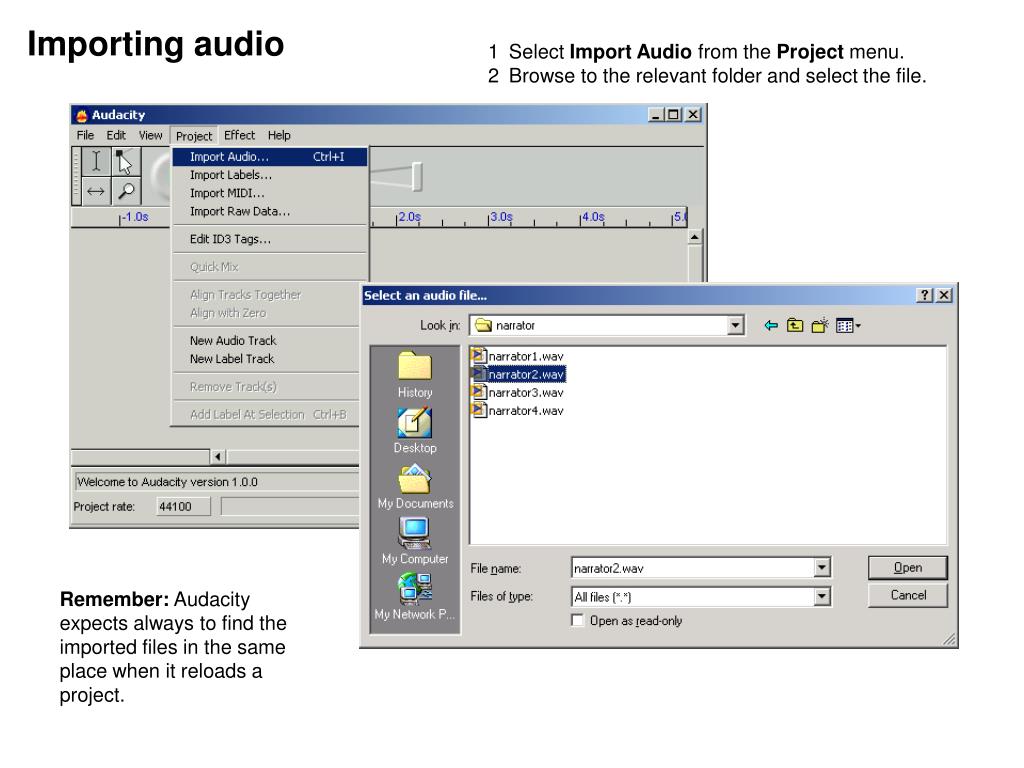Click the 3.0s mark on timeline ruler

click(x=501, y=217)
